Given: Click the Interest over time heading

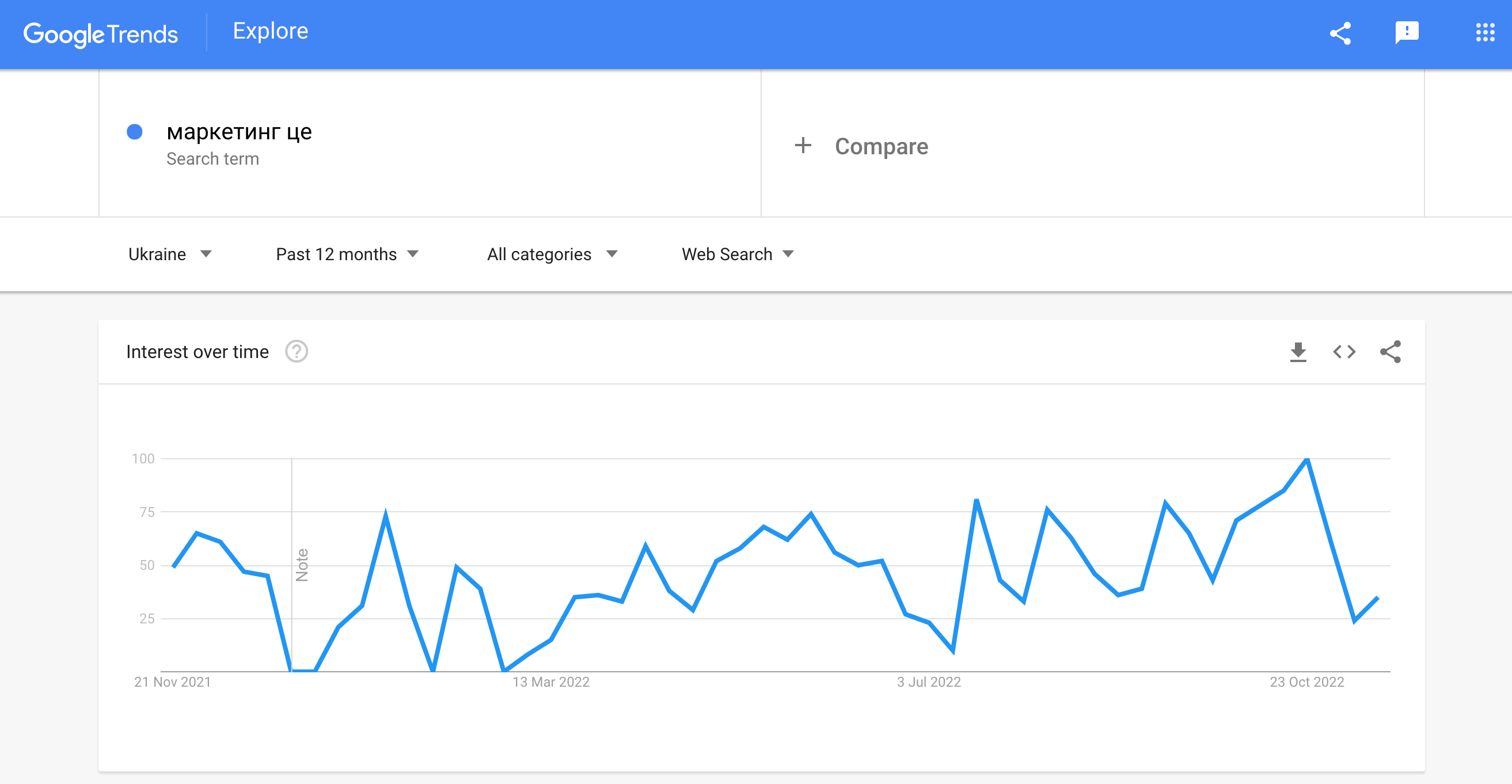Looking at the screenshot, I should click(197, 352).
